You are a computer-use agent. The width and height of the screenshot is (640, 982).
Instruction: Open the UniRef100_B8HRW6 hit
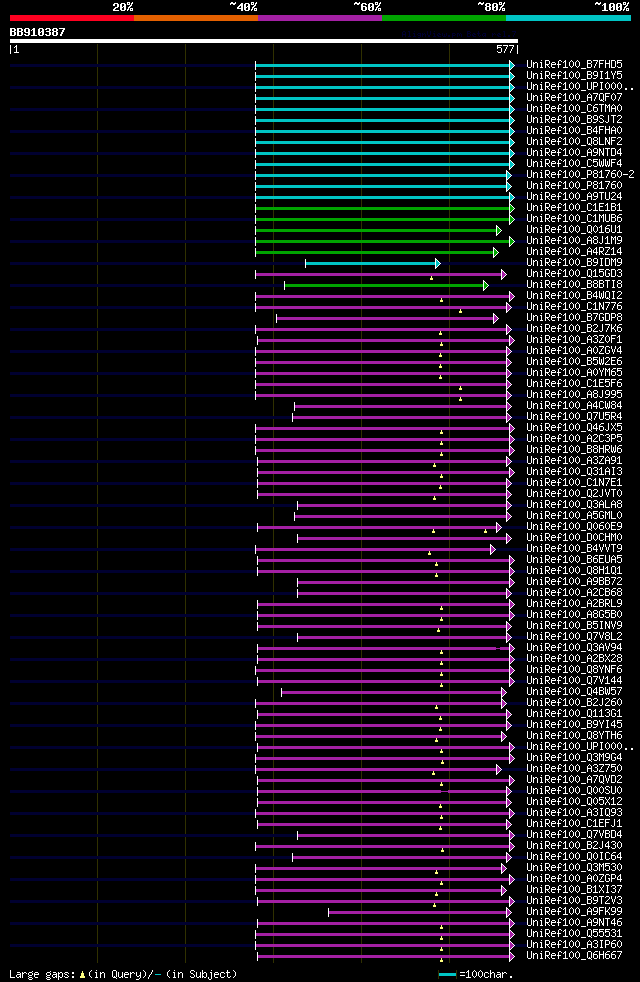pos(574,450)
